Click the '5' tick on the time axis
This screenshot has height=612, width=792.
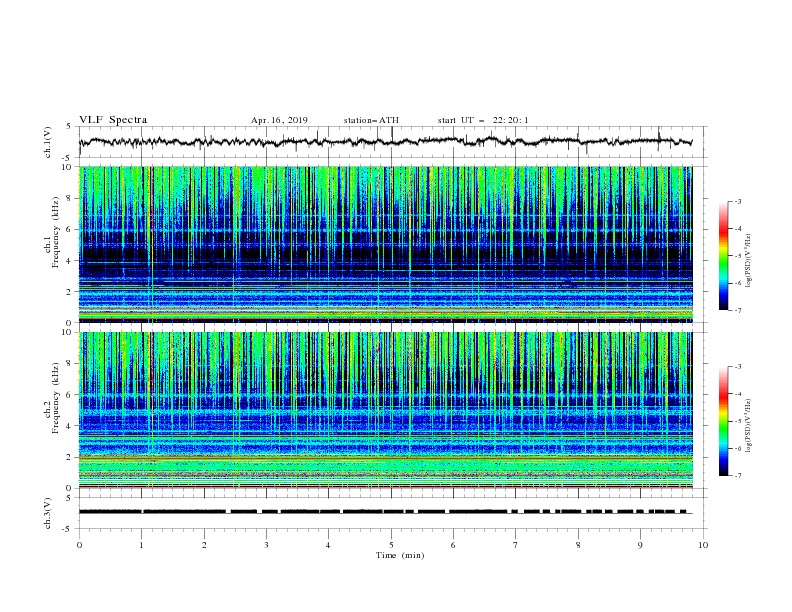(x=391, y=545)
